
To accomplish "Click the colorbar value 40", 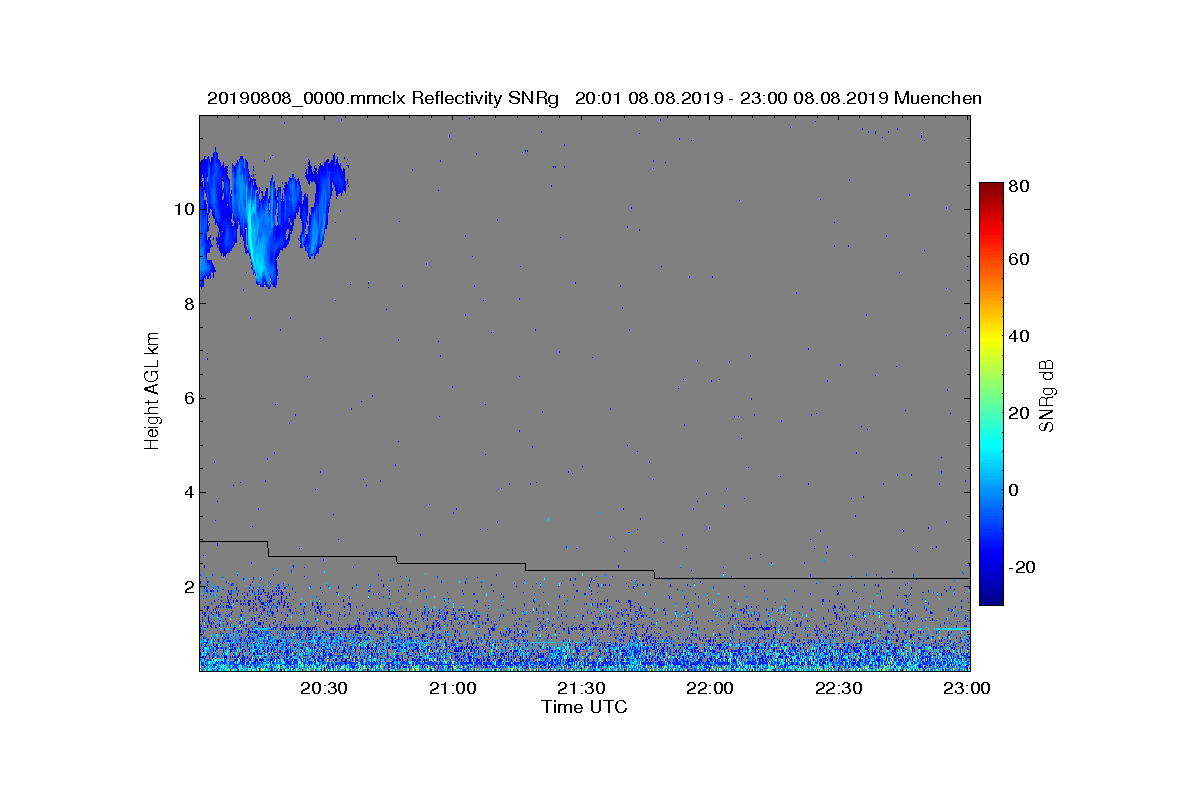I will 1020,336.
